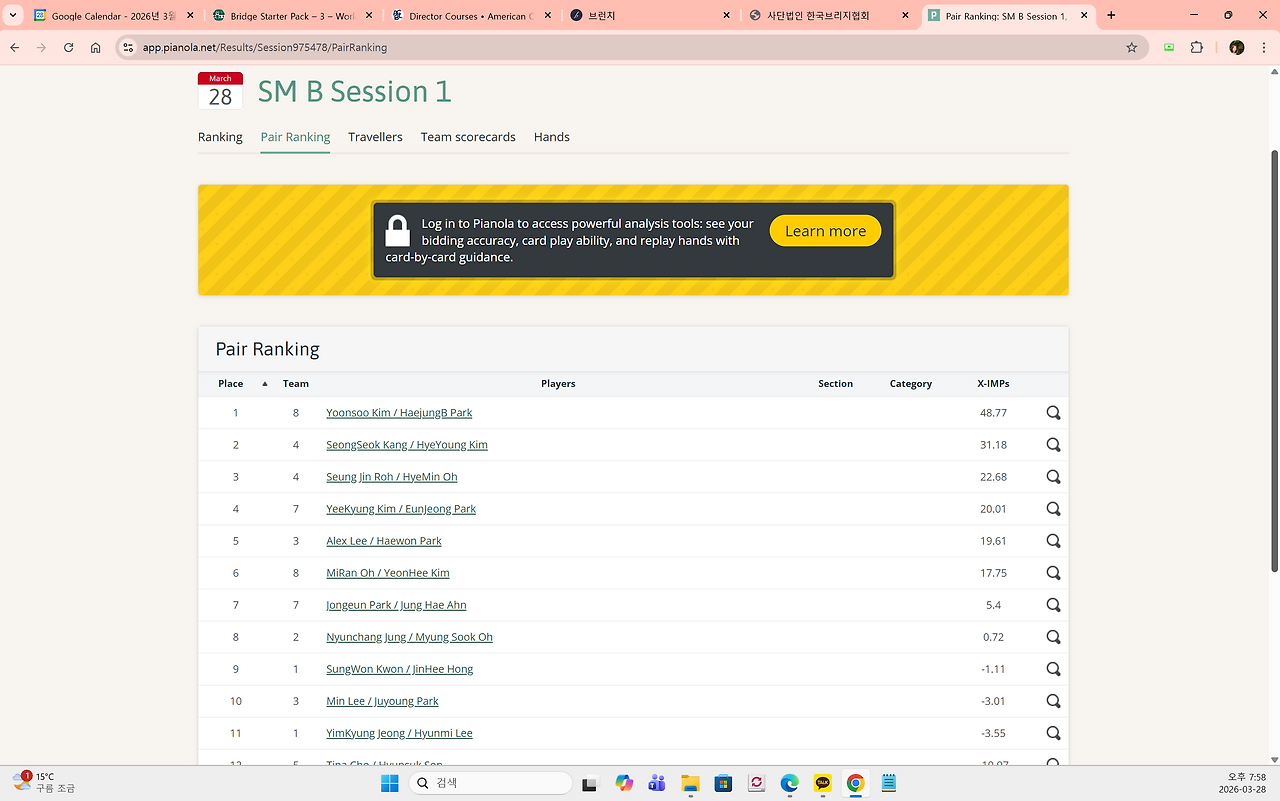1280x801 pixels.
Task: Open the Hands tab
Action: (x=551, y=137)
